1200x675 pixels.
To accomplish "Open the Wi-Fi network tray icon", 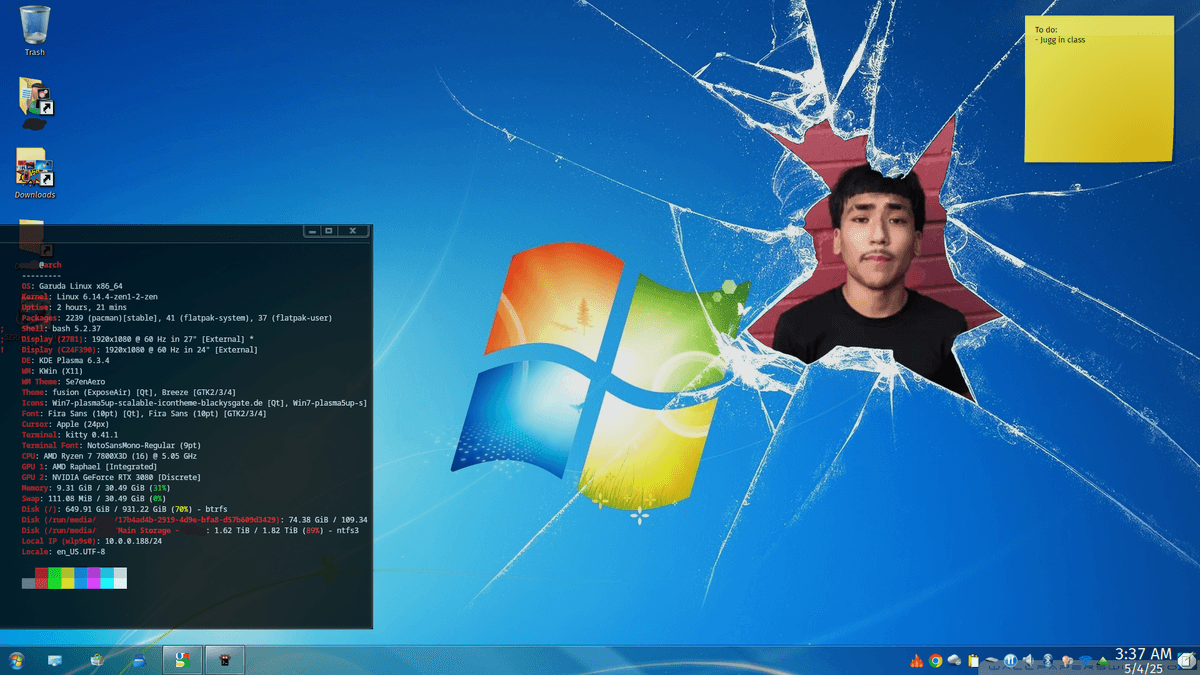I will (x=1084, y=660).
